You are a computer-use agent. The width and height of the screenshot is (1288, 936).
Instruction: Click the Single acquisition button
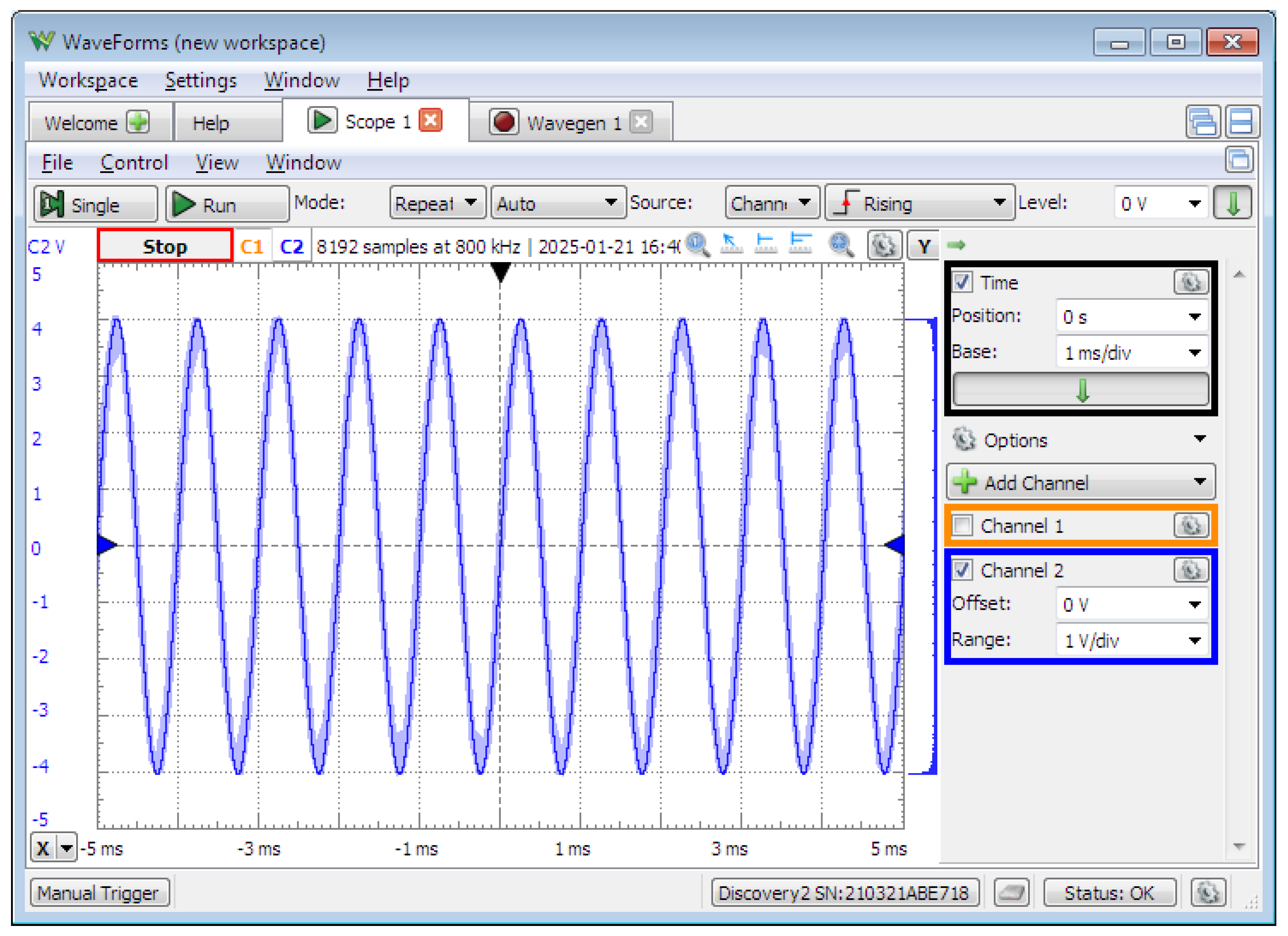point(95,204)
